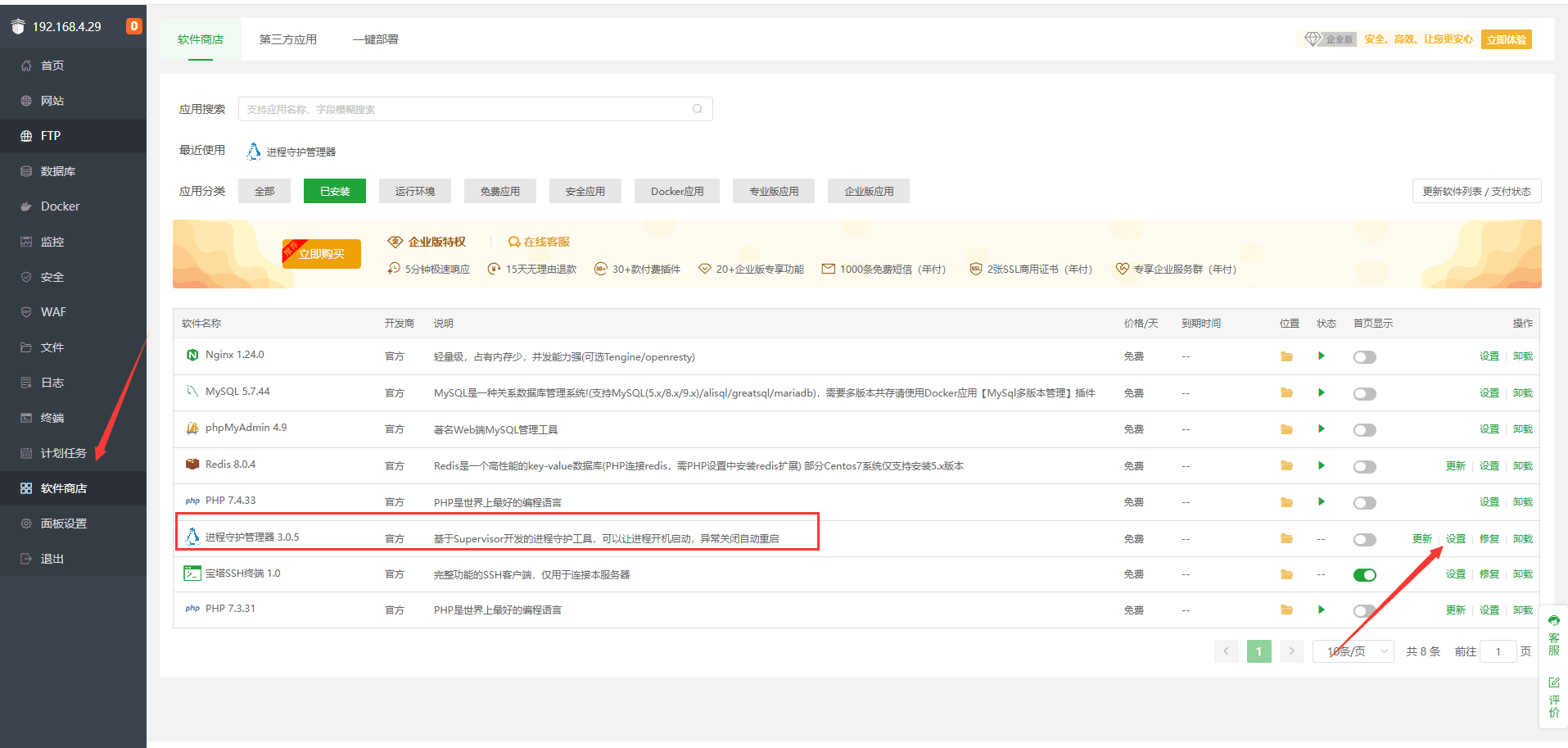This screenshot has width=1568, height=748.
Task: Open the 宝塔SSH终端 folder location icon
Action: click(x=1286, y=574)
